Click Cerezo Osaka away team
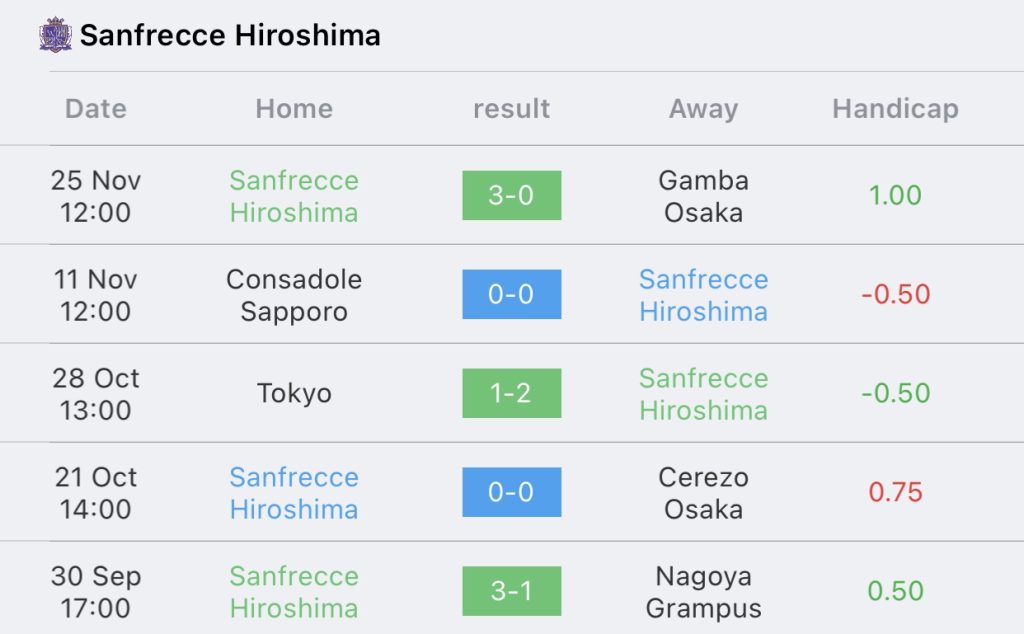The height and width of the screenshot is (634, 1024). point(703,493)
